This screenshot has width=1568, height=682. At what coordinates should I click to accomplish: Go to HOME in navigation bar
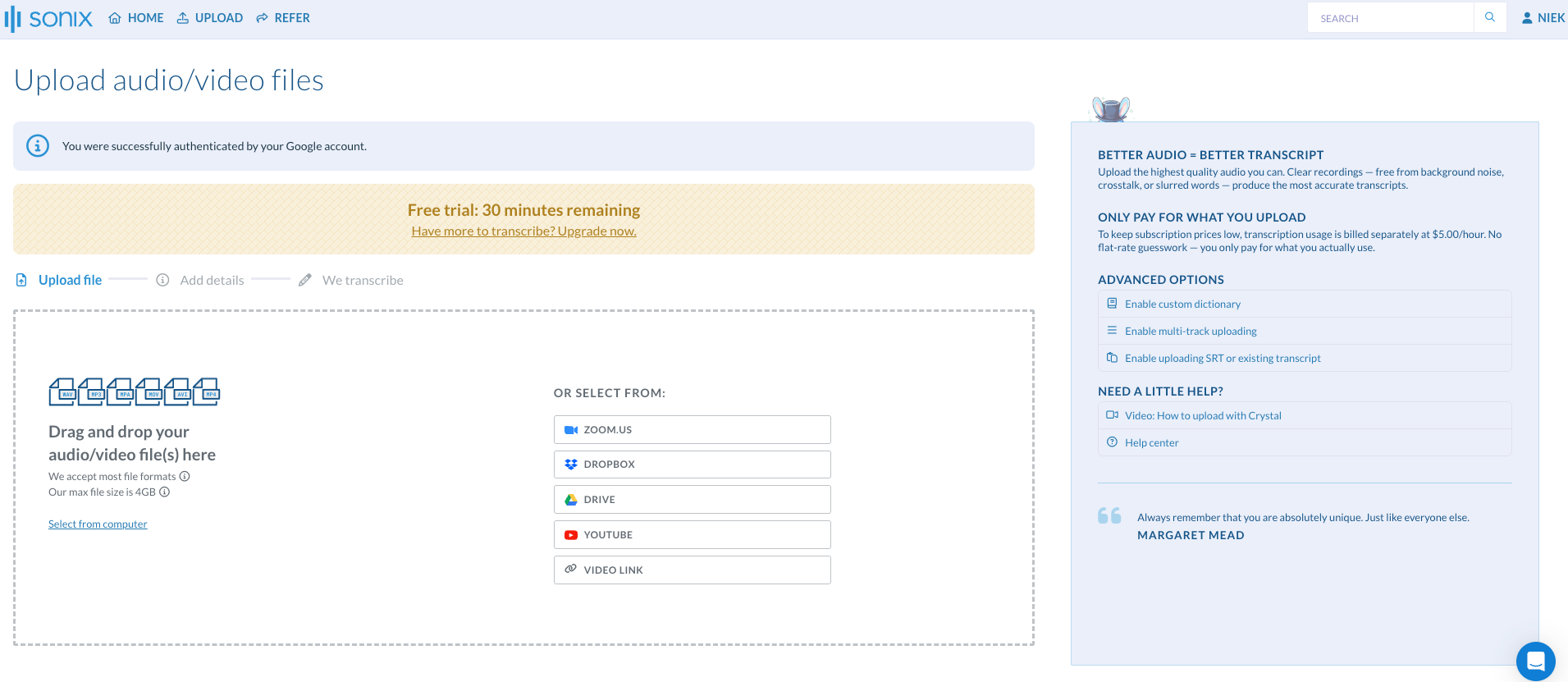[136, 18]
